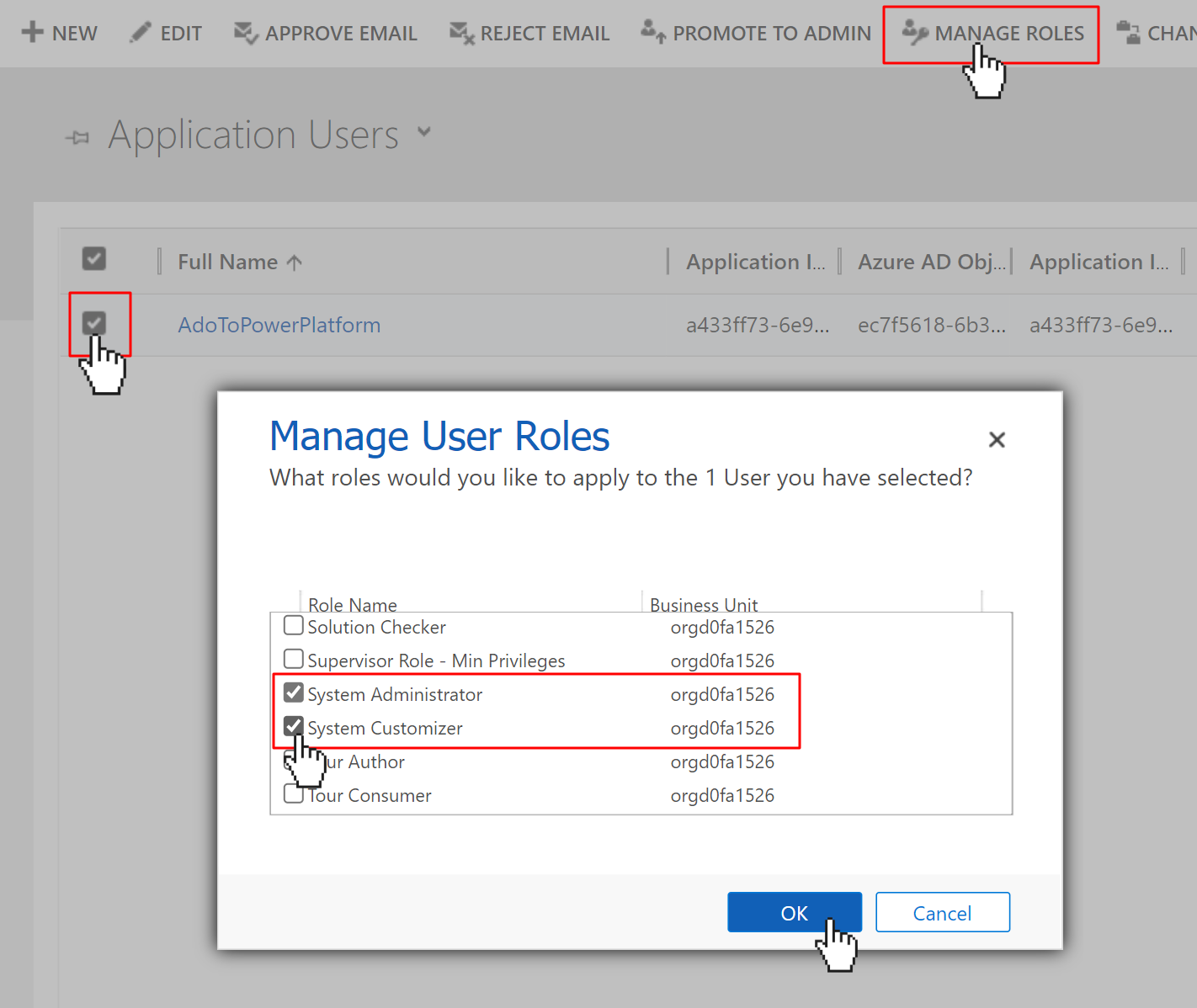Click the EDIT command label

click(x=181, y=34)
